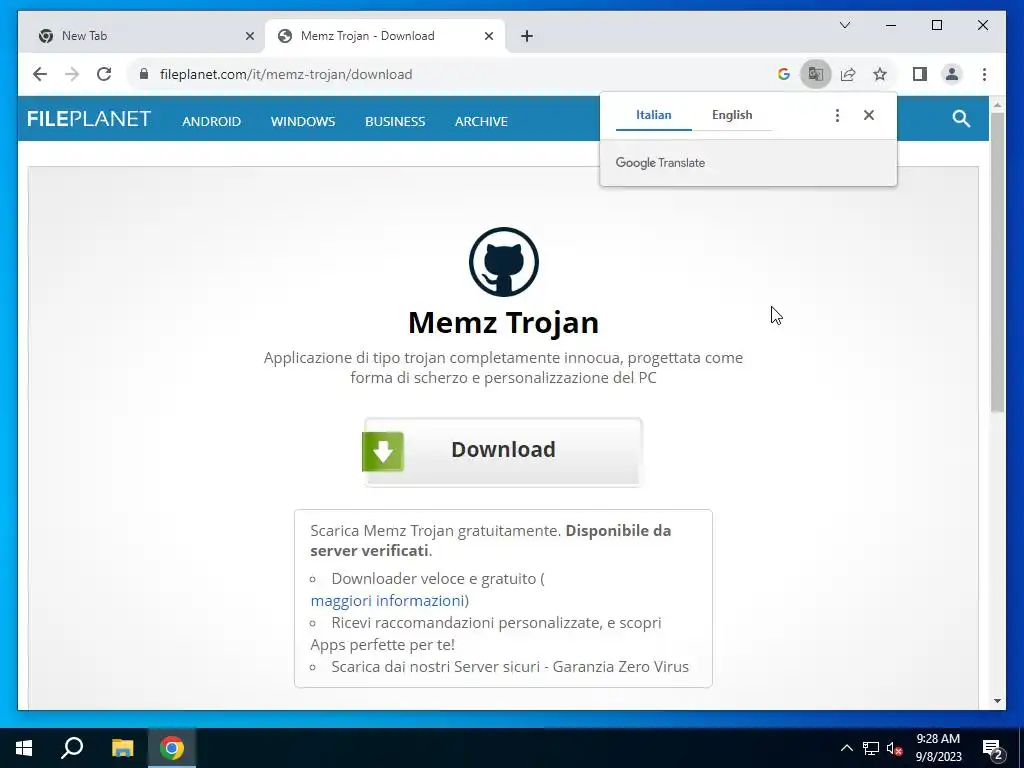Screen dimensions: 1024x768
Task: Click the Download button
Action: 503,451
